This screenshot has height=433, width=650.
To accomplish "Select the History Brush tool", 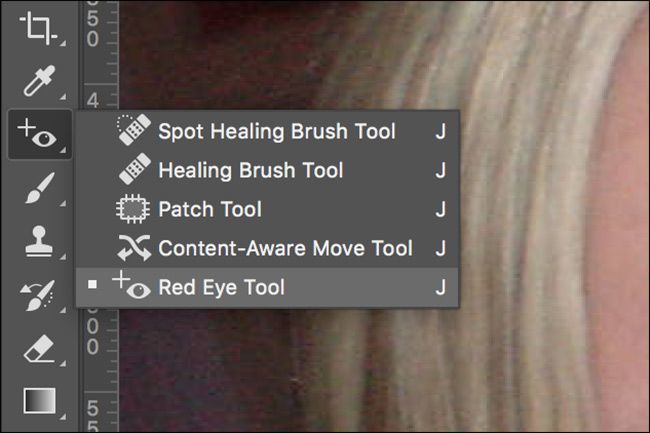I will pyautogui.click(x=39, y=295).
